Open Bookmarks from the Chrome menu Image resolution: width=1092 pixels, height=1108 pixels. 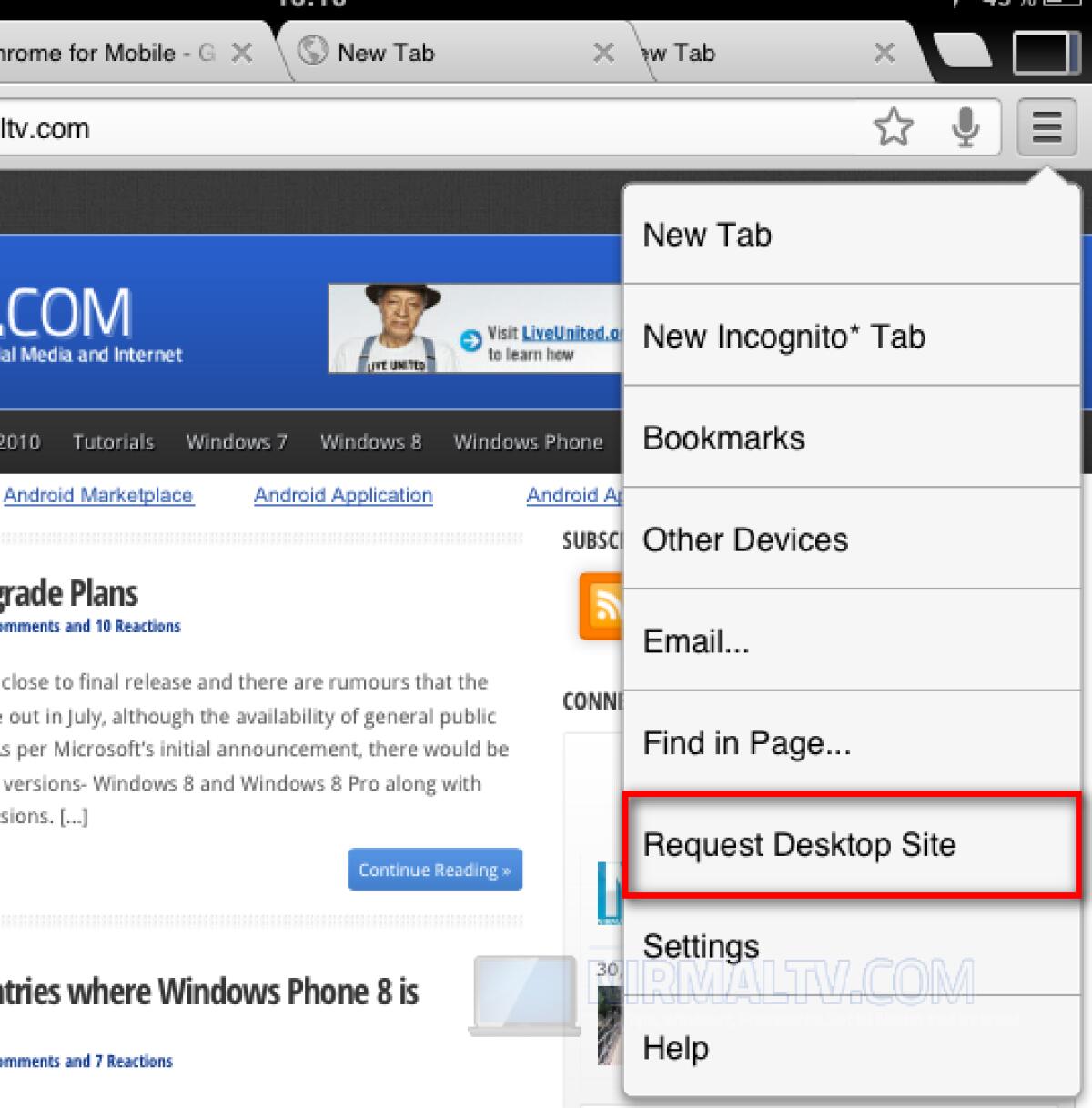pyautogui.click(x=723, y=438)
